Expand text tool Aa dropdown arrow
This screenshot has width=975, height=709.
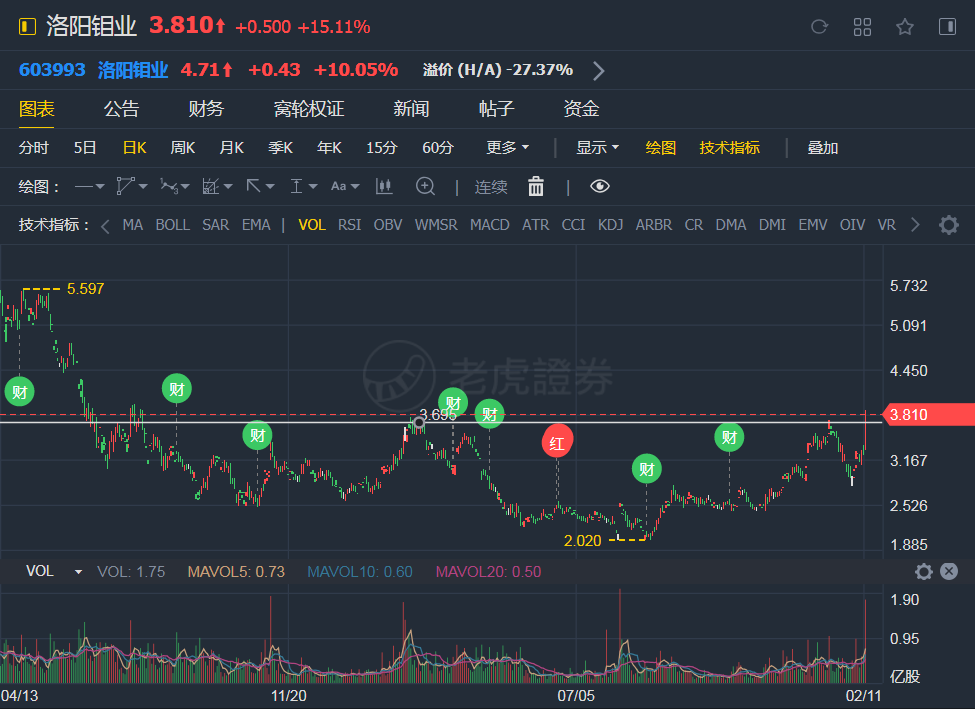coord(355,187)
